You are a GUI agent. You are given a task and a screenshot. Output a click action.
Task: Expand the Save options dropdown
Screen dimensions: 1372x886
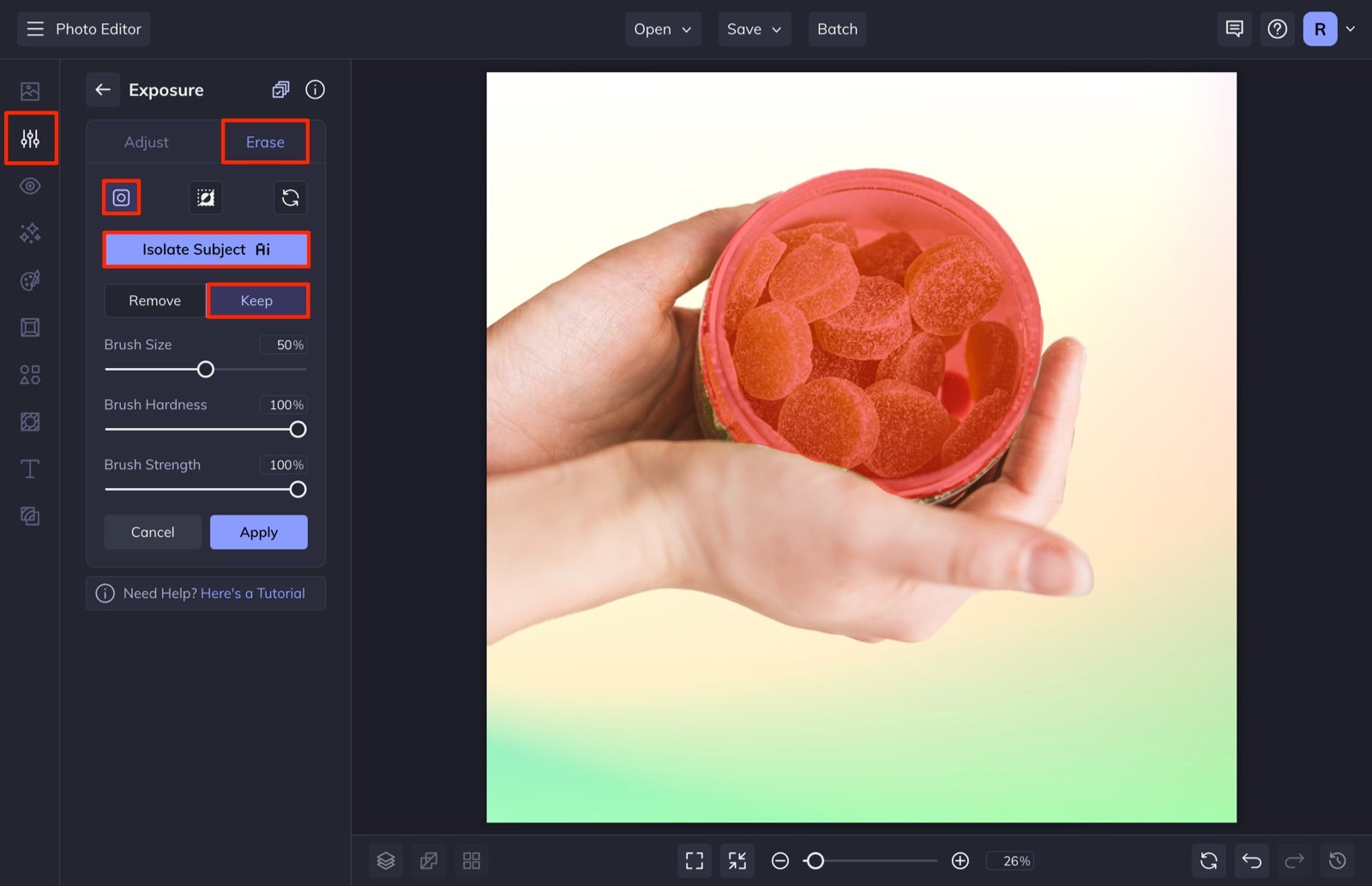[754, 28]
